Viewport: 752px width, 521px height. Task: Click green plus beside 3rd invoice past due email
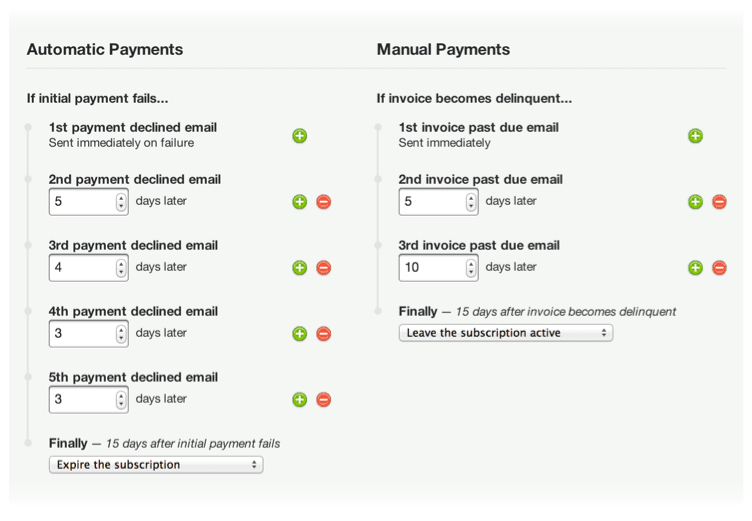click(x=695, y=268)
